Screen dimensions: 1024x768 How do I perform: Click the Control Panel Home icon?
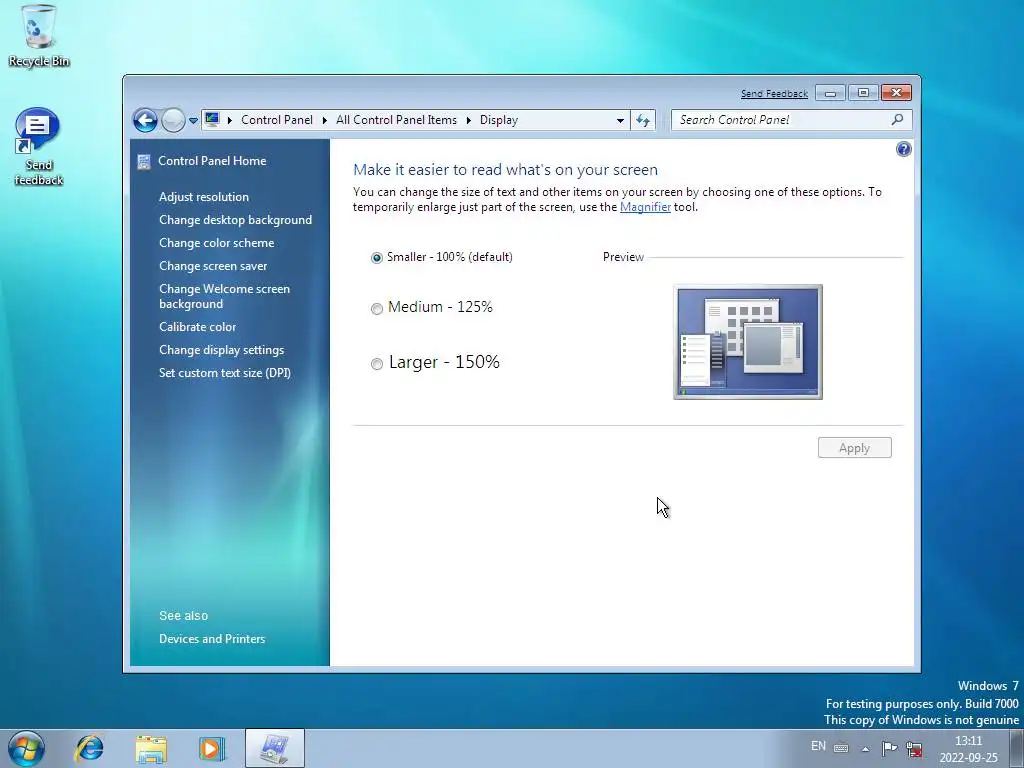click(144, 161)
